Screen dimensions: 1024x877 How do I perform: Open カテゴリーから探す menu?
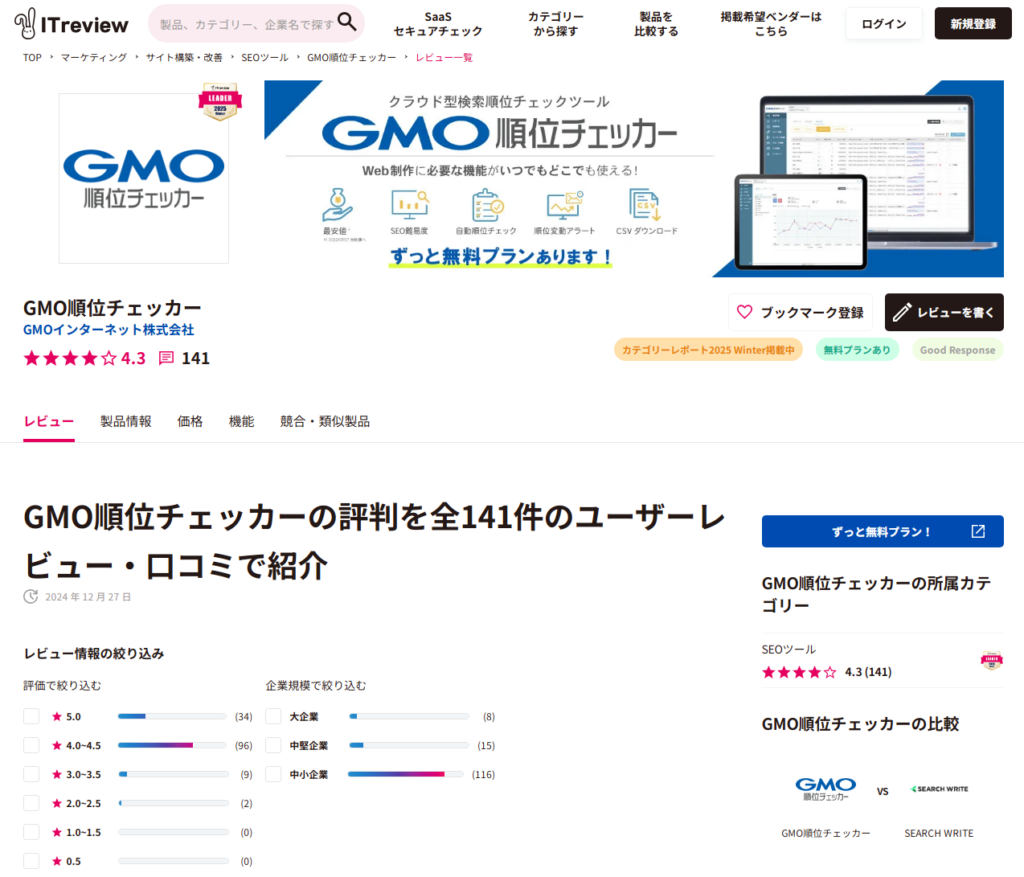556,24
